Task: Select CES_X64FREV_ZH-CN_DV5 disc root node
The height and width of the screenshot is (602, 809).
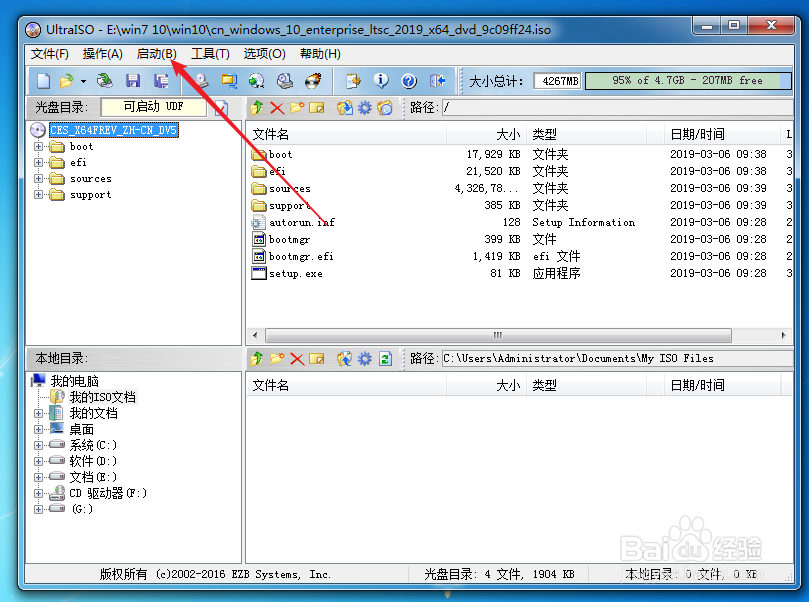Action: (114, 130)
